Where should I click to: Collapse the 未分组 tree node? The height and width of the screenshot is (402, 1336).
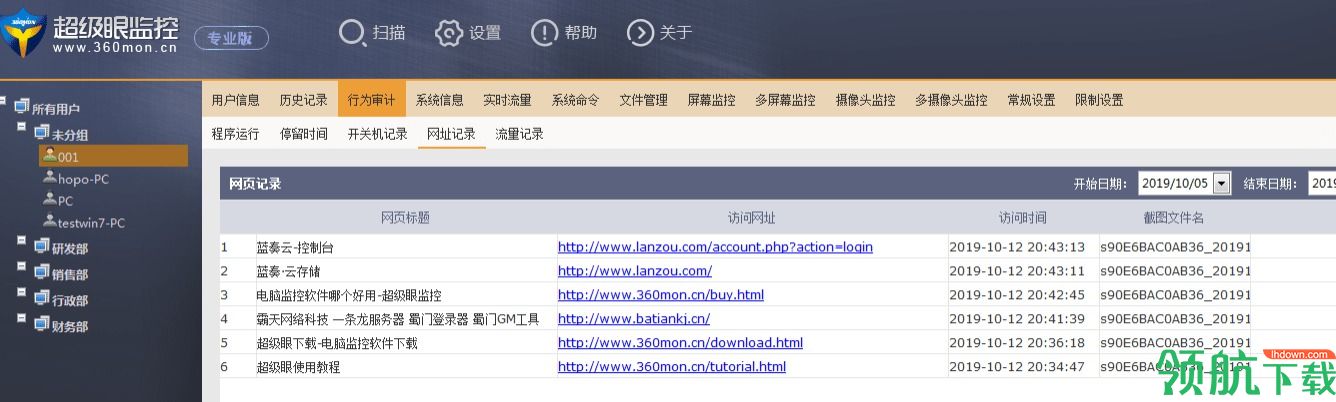click(21, 127)
